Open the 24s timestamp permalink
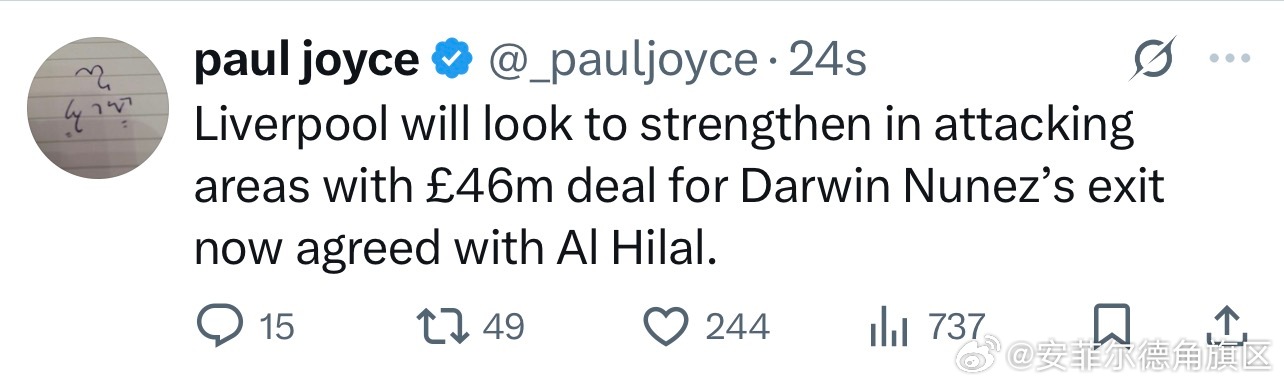The width and height of the screenshot is (1284, 386). 827,62
